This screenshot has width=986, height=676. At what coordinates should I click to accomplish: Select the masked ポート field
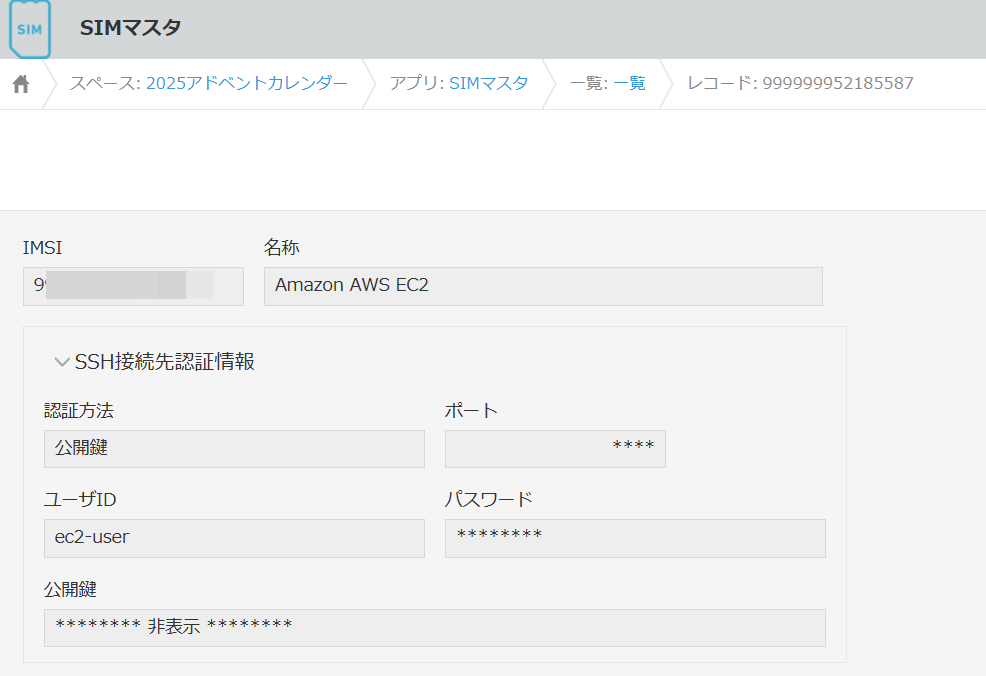[555, 448]
